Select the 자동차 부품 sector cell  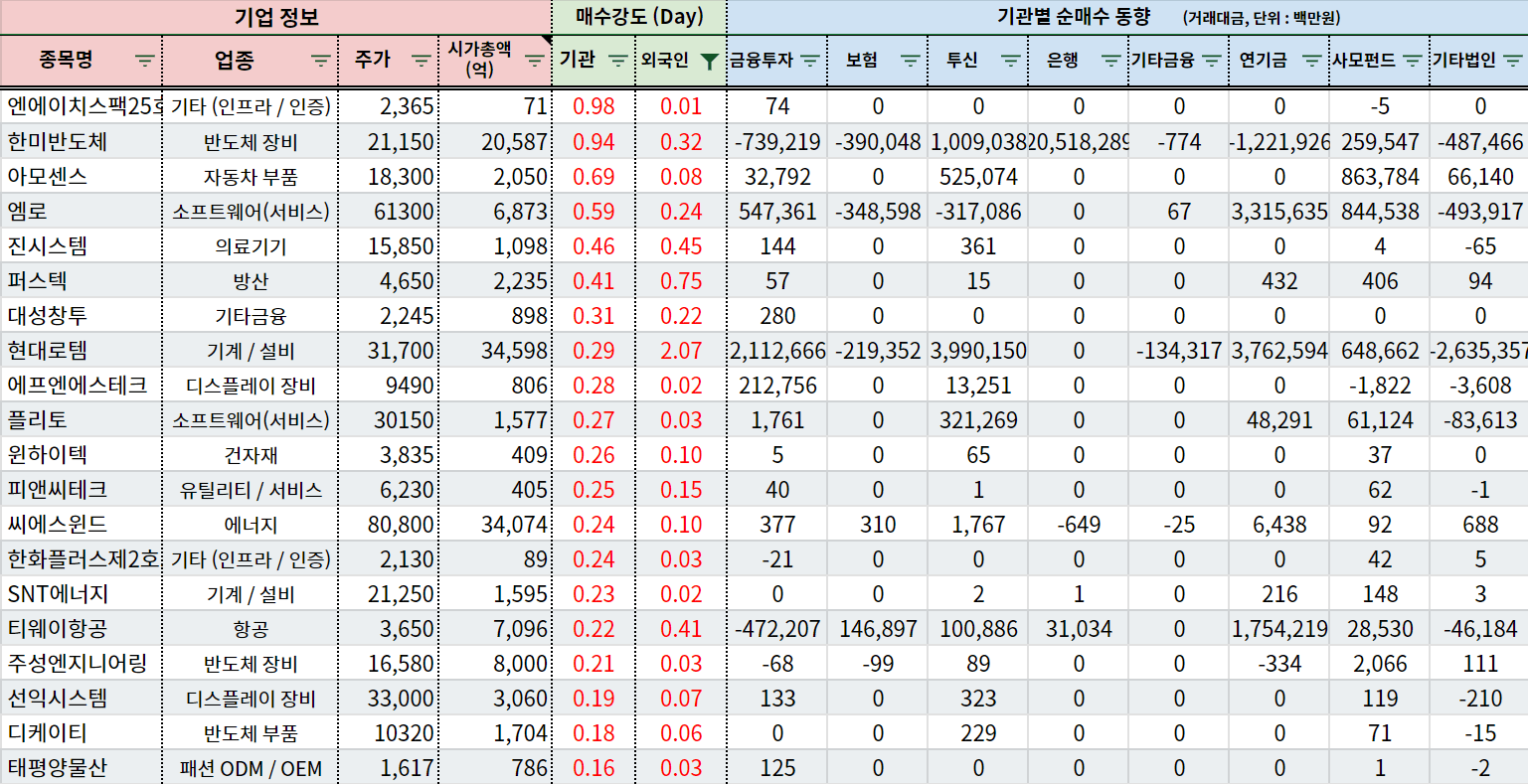click(x=251, y=177)
